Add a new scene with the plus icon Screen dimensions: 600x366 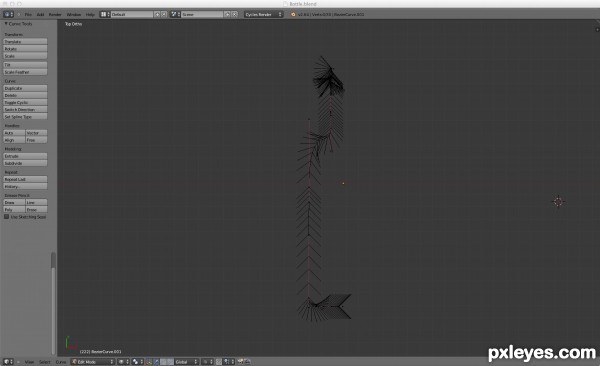227,14
